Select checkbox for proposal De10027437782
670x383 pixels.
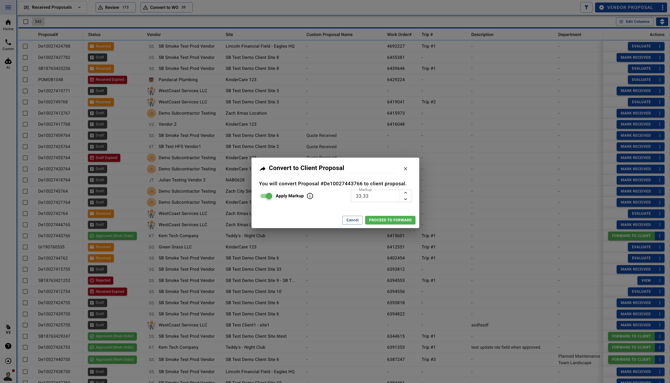pyautogui.click(x=26, y=57)
